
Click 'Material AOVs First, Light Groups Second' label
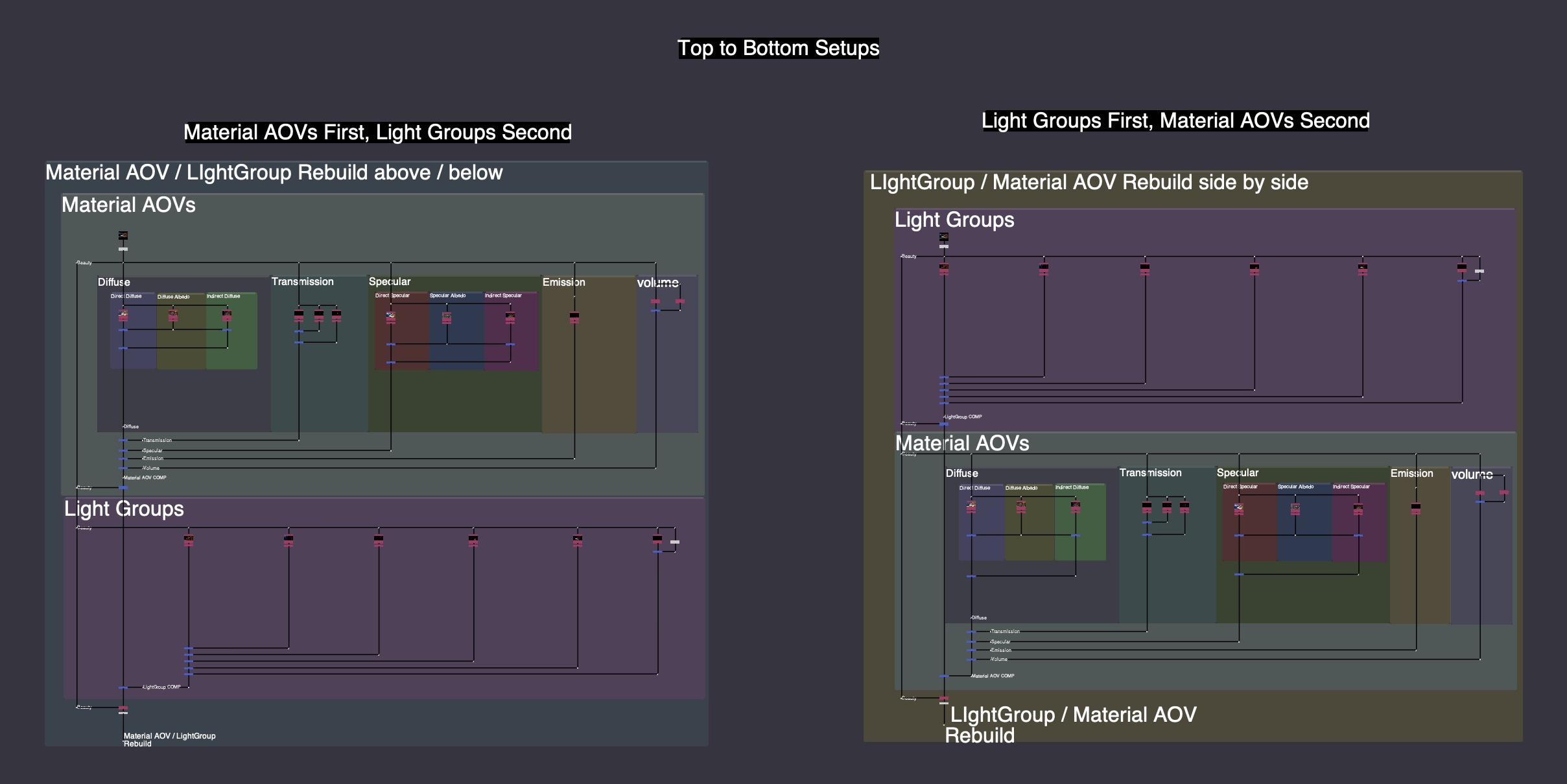tap(377, 132)
